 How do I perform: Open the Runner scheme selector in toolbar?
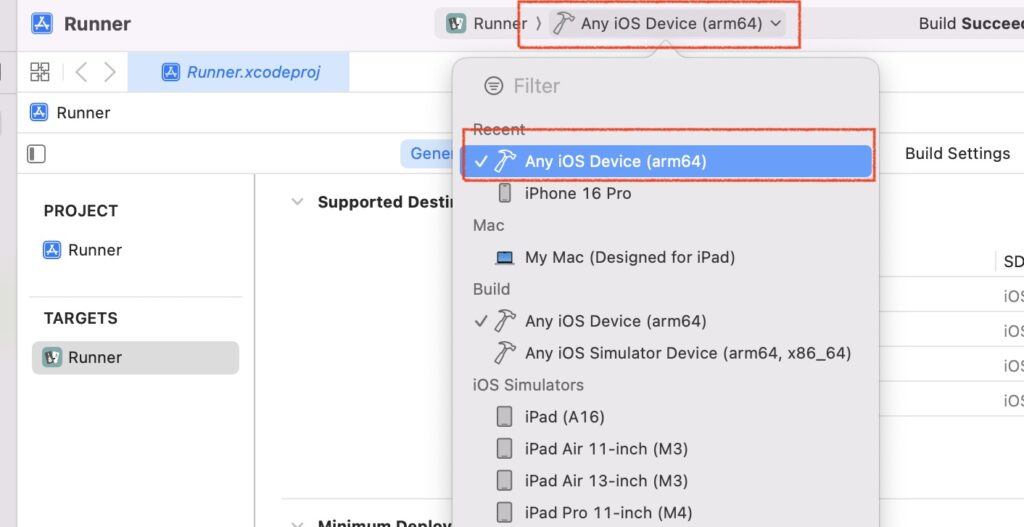tap(486, 24)
